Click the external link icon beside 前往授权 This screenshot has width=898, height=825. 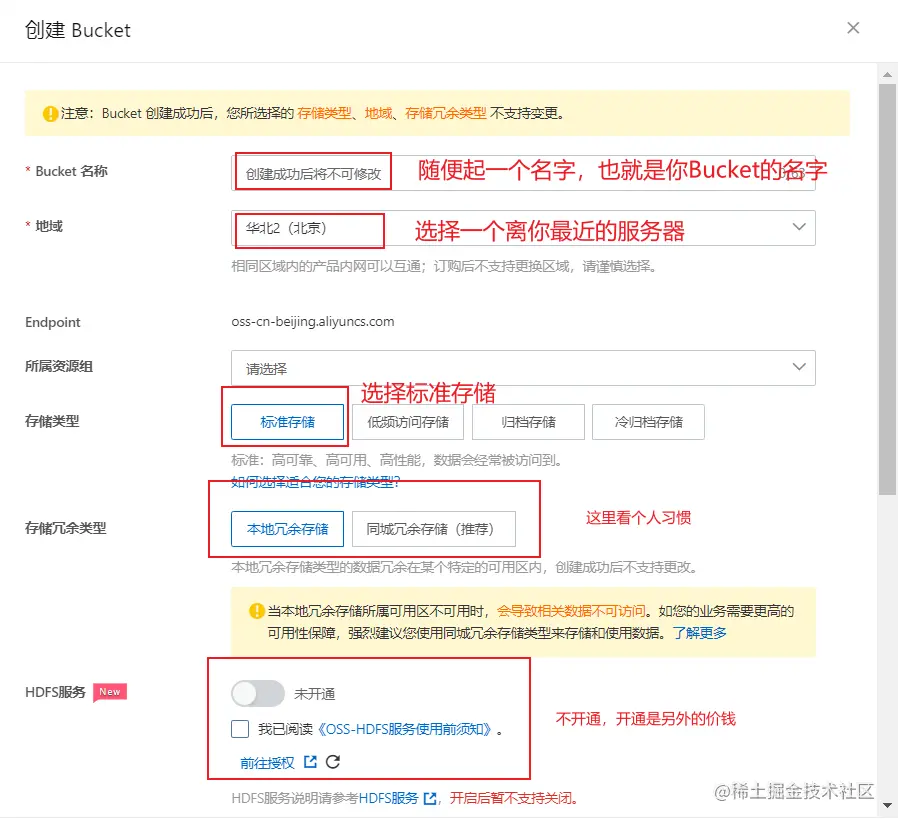pyautogui.click(x=310, y=762)
